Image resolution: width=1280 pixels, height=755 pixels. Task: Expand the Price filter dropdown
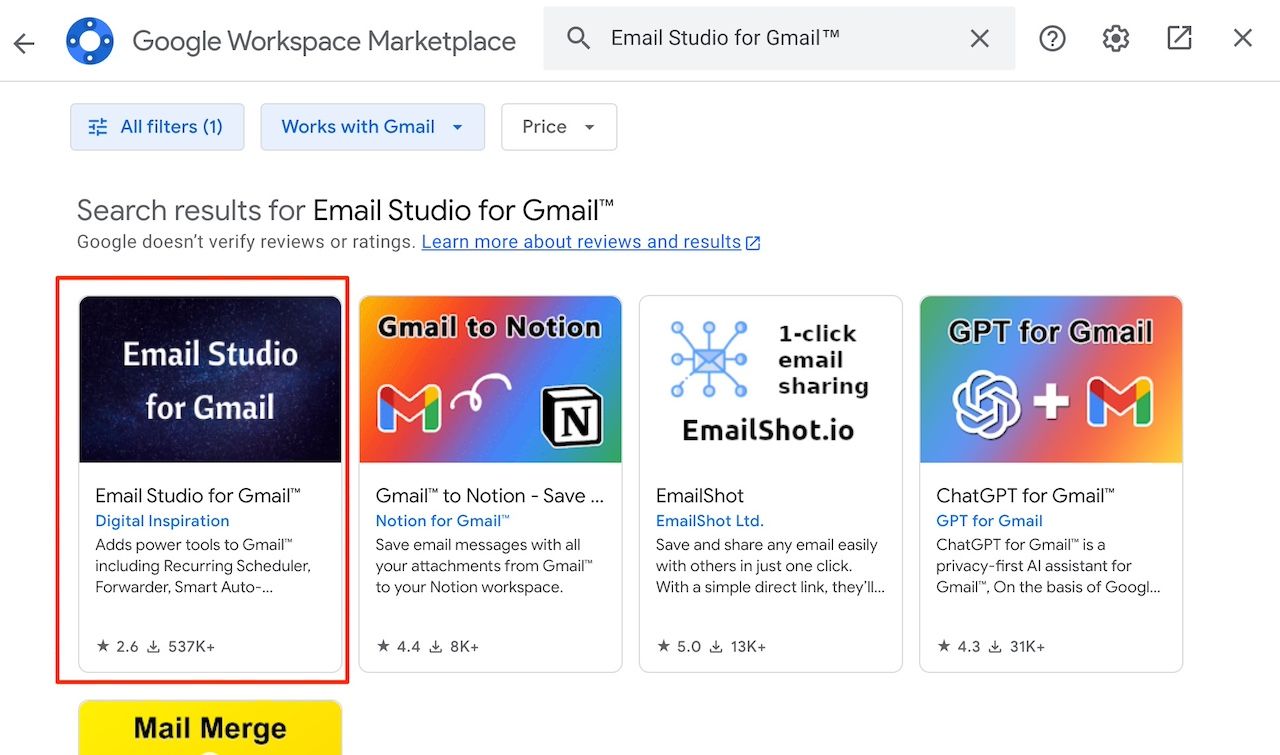(558, 127)
